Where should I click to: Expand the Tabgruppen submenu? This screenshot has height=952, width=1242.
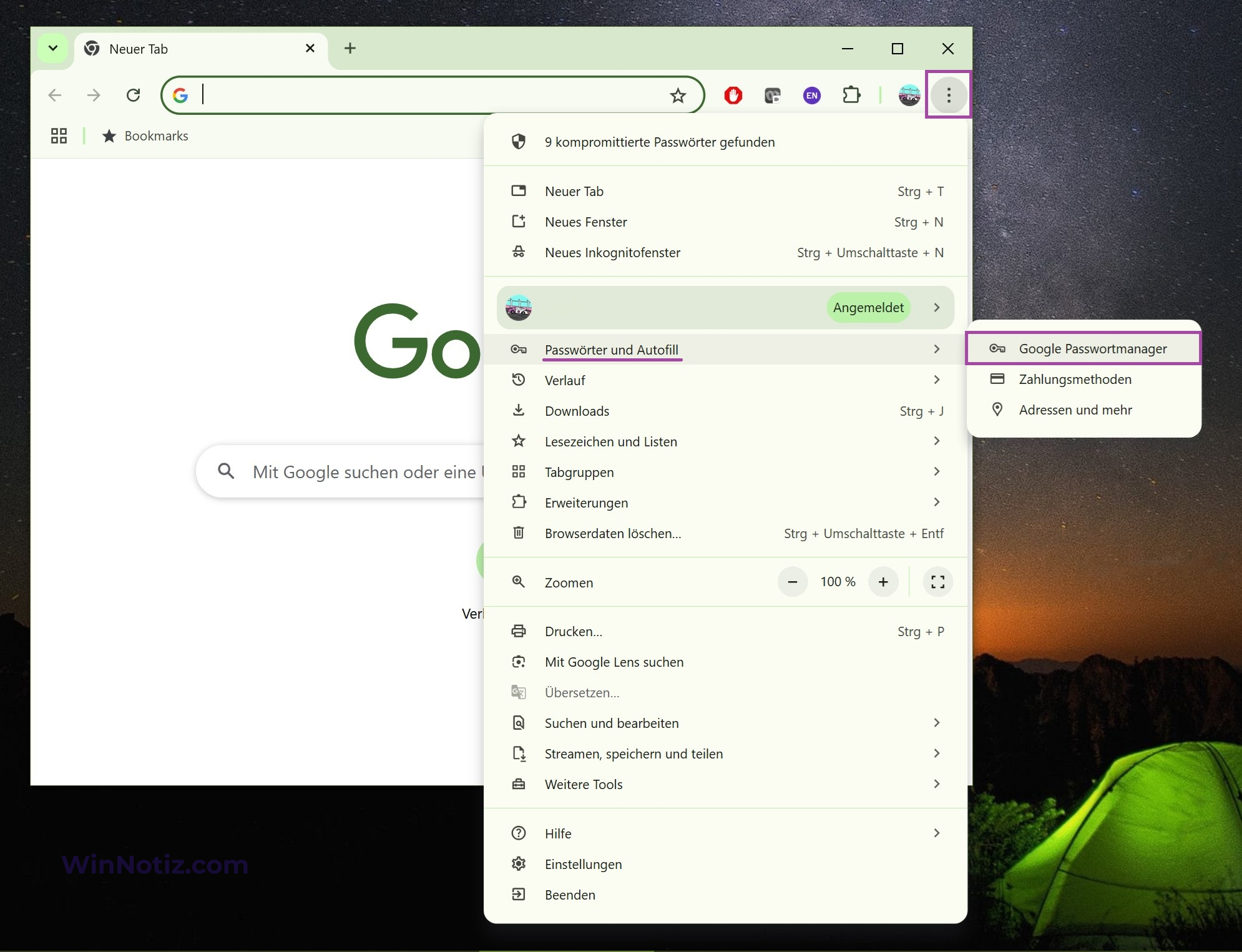point(726,471)
